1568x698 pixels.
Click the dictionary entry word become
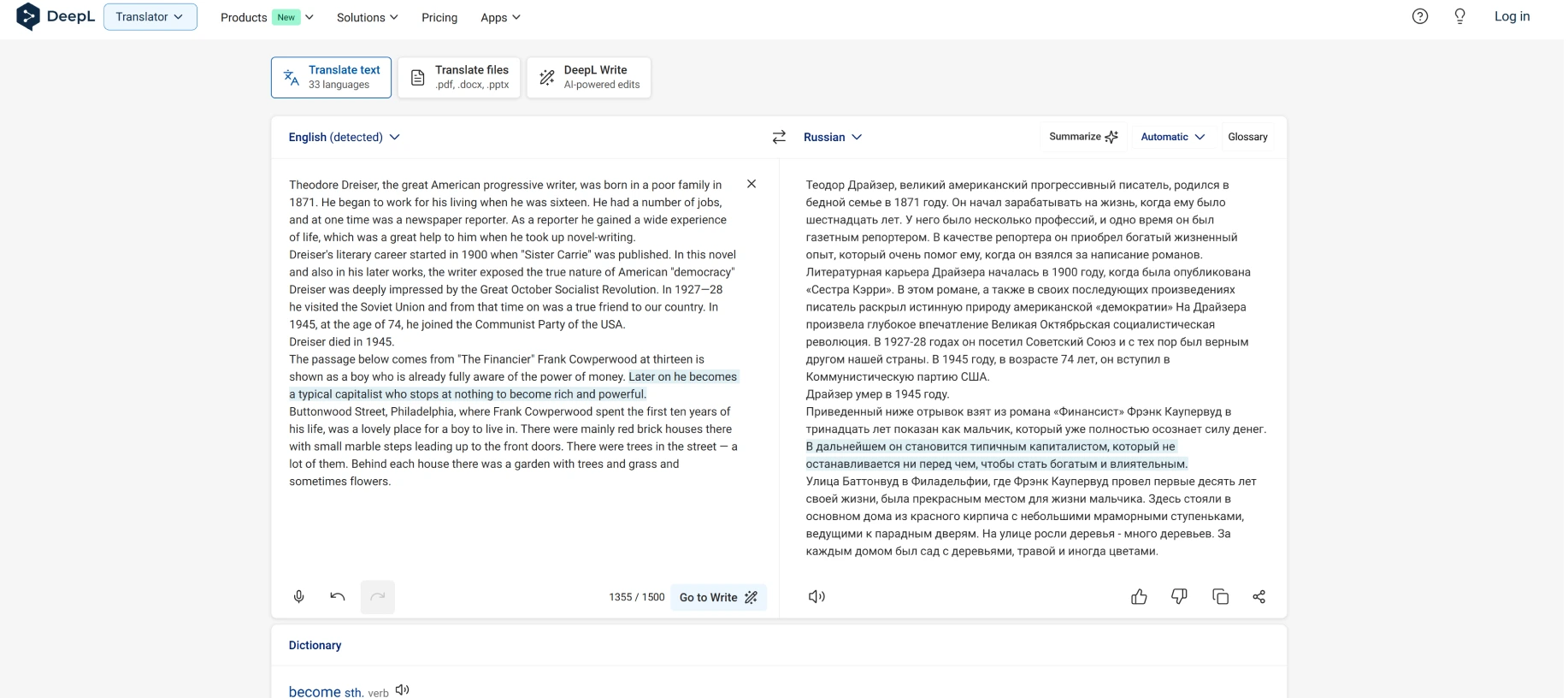pos(315,691)
